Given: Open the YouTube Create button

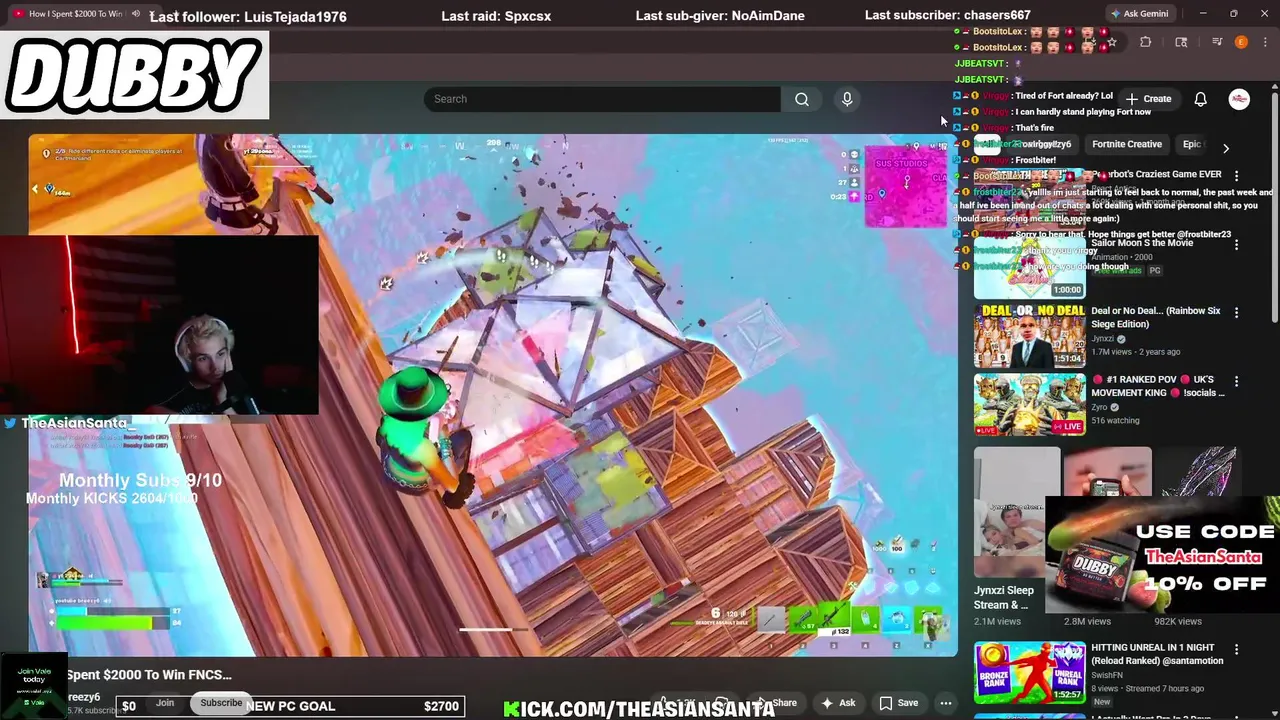Looking at the screenshot, I should coord(1148,99).
